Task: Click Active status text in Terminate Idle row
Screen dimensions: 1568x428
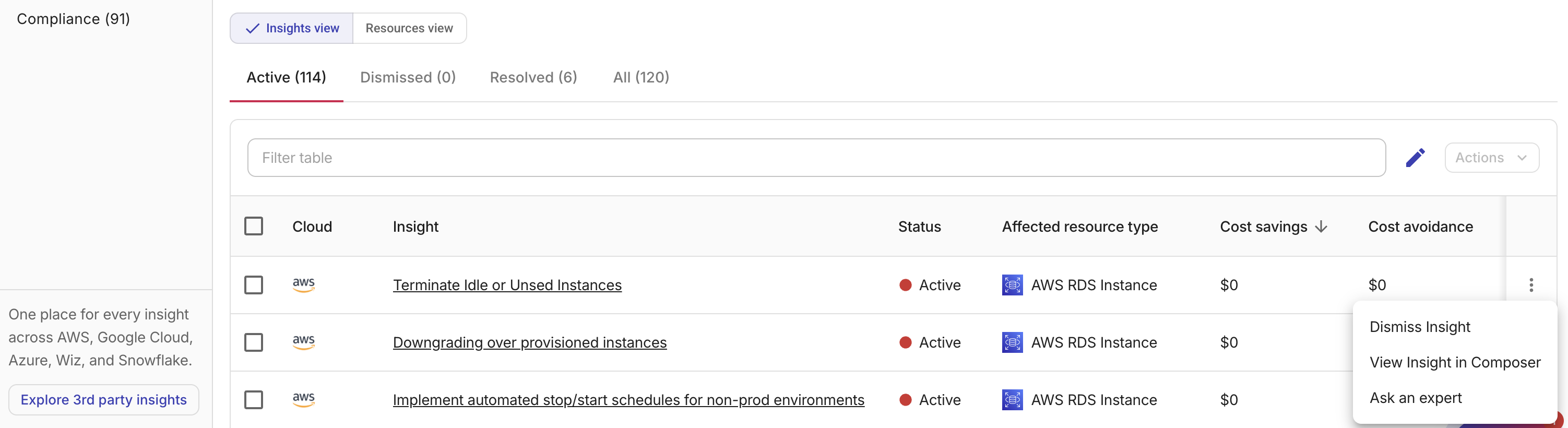Action: (x=940, y=285)
